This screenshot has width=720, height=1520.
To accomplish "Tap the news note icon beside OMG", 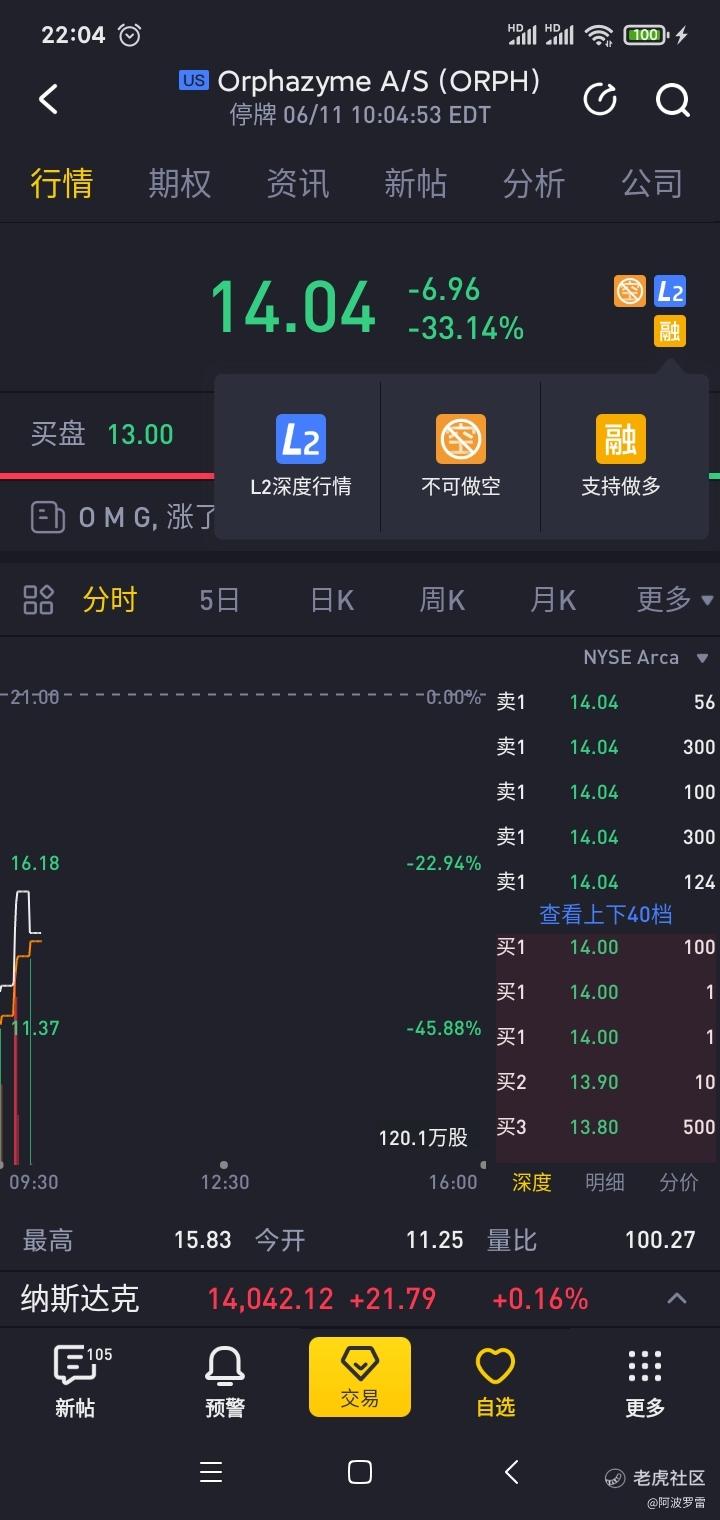I will pyautogui.click(x=47, y=517).
